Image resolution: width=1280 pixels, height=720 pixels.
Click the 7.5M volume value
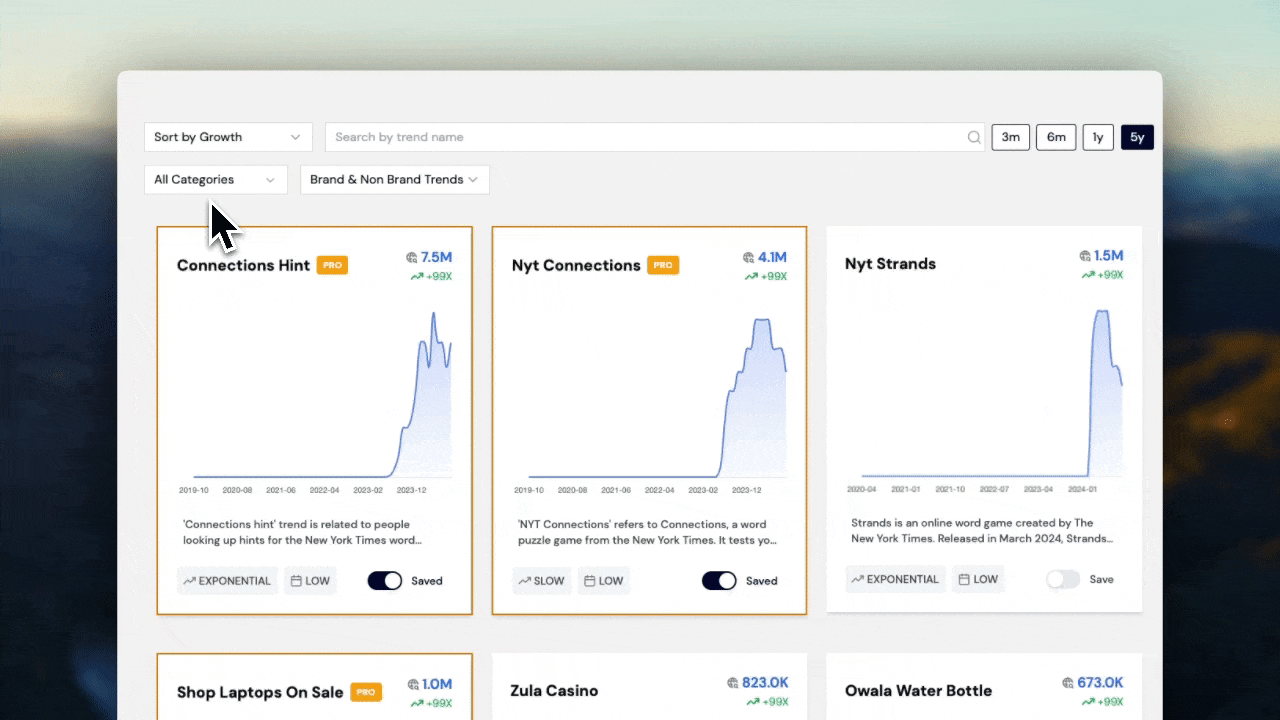[x=437, y=258]
